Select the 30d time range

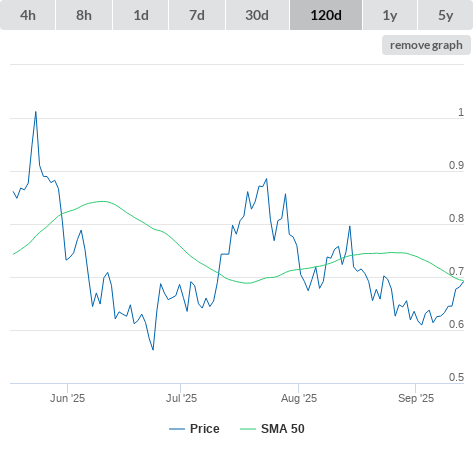point(257,15)
